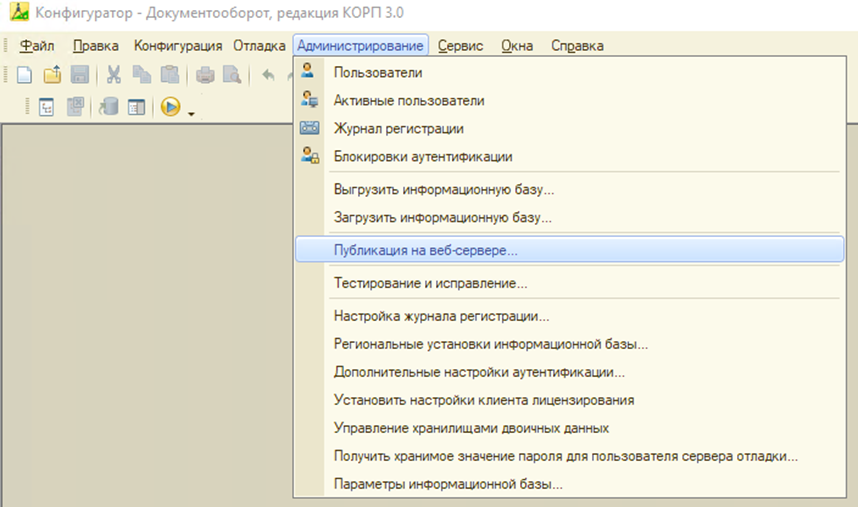Click the New document toolbar icon
Image resolution: width=858 pixels, height=507 pixels.
coord(24,74)
